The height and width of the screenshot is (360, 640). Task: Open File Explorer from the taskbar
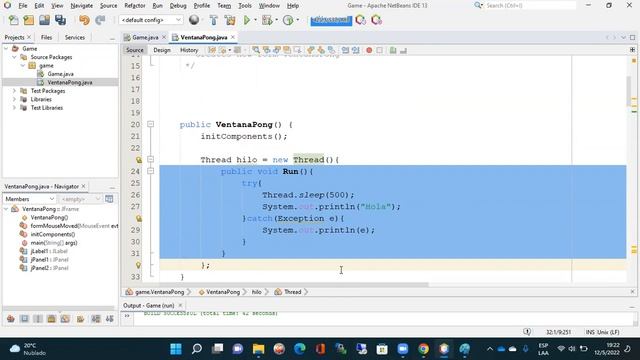[x=258, y=349]
